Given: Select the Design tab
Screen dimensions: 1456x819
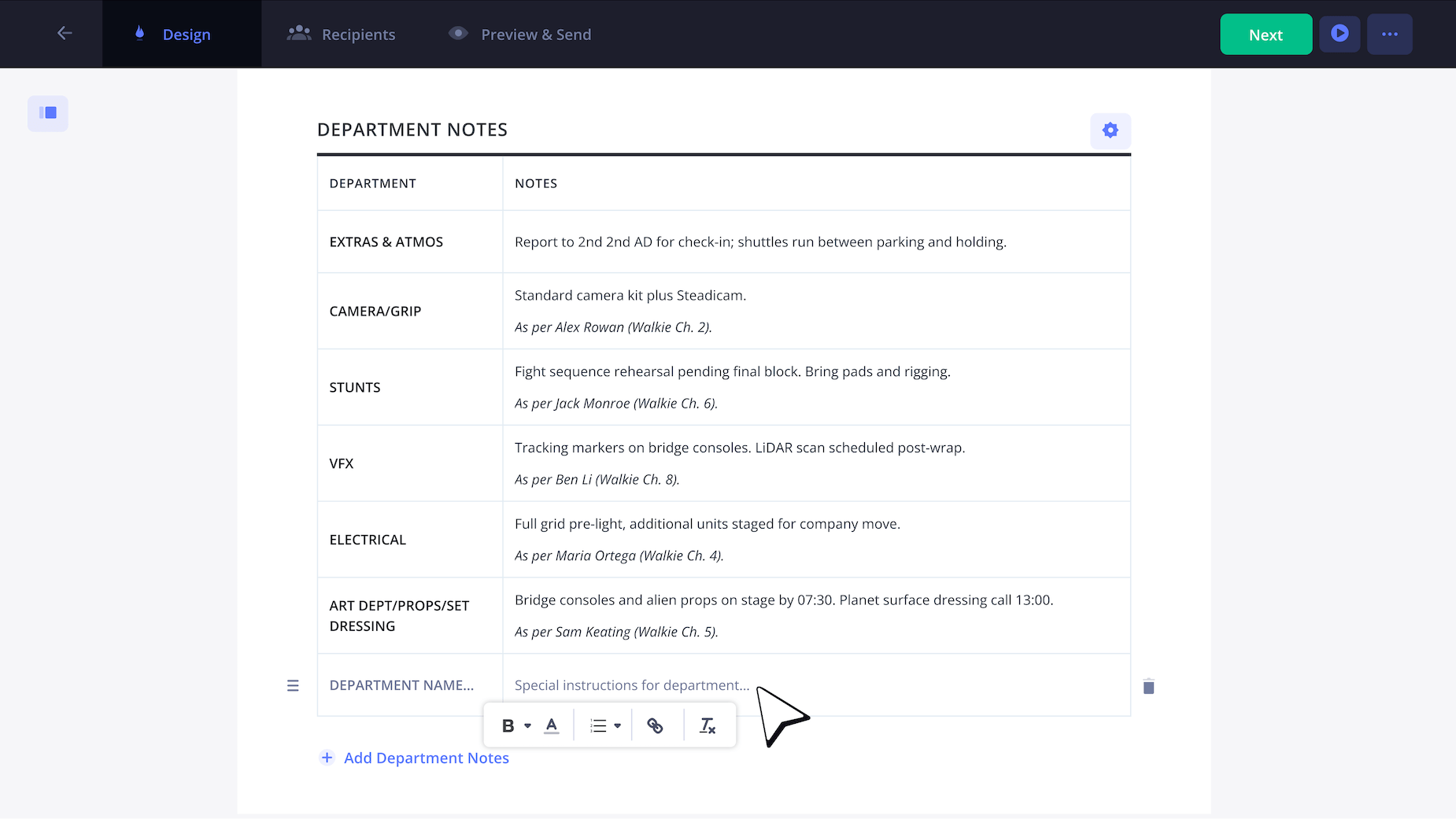Looking at the screenshot, I should [x=173, y=35].
